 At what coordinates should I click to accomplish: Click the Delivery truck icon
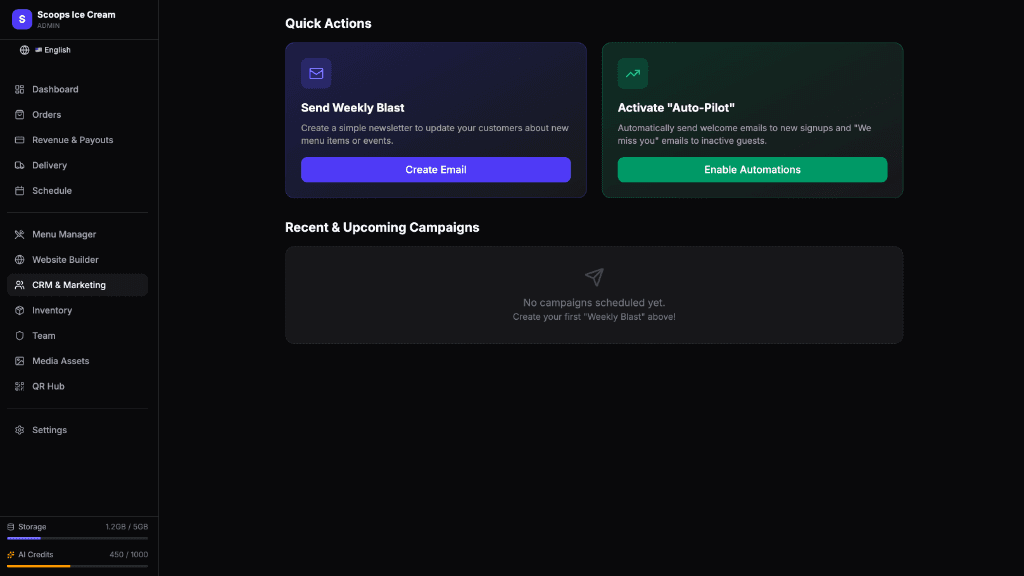(x=20, y=165)
